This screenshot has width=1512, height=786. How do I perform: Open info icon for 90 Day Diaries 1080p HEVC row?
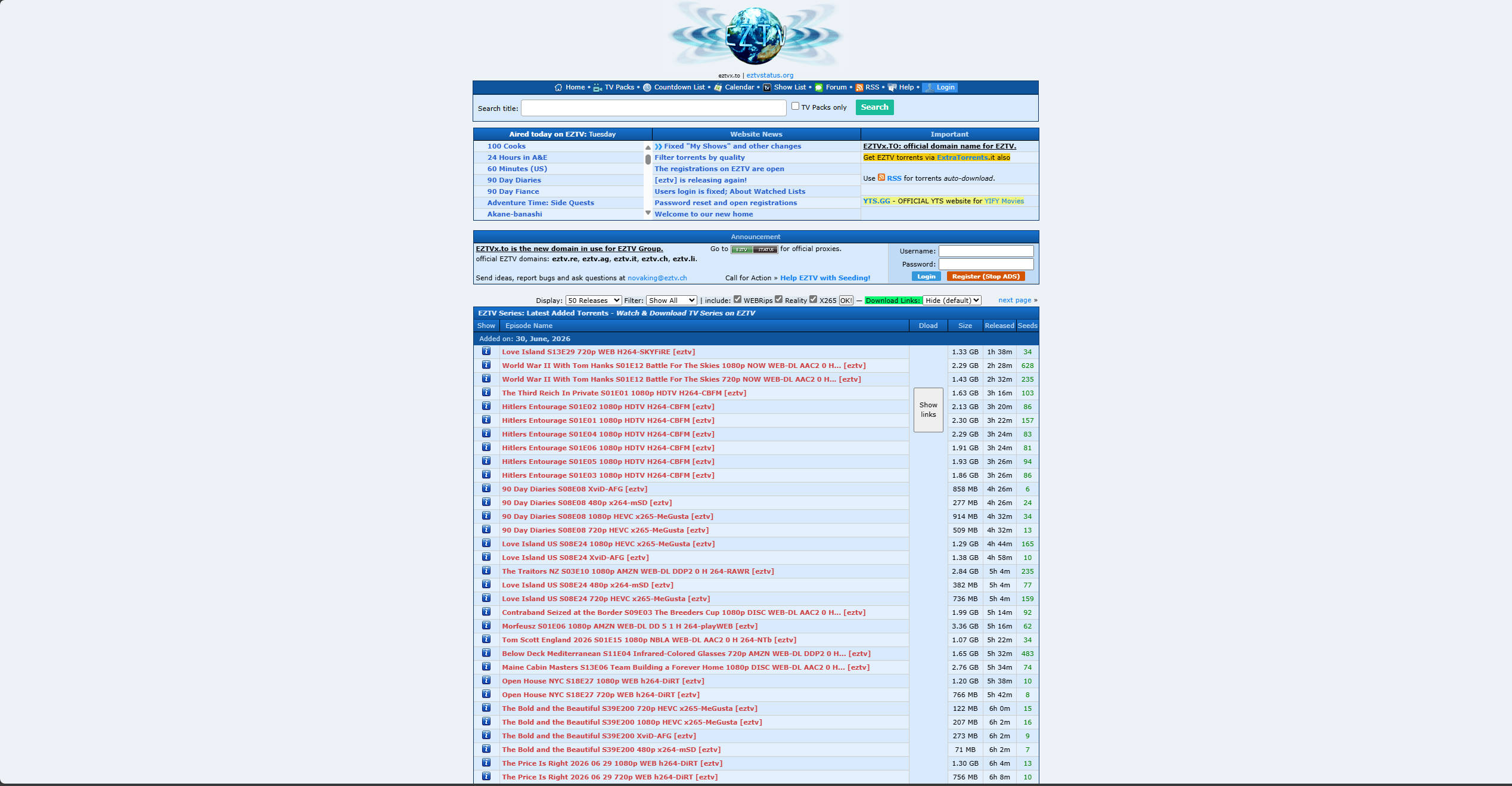pyautogui.click(x=486, y=516)
